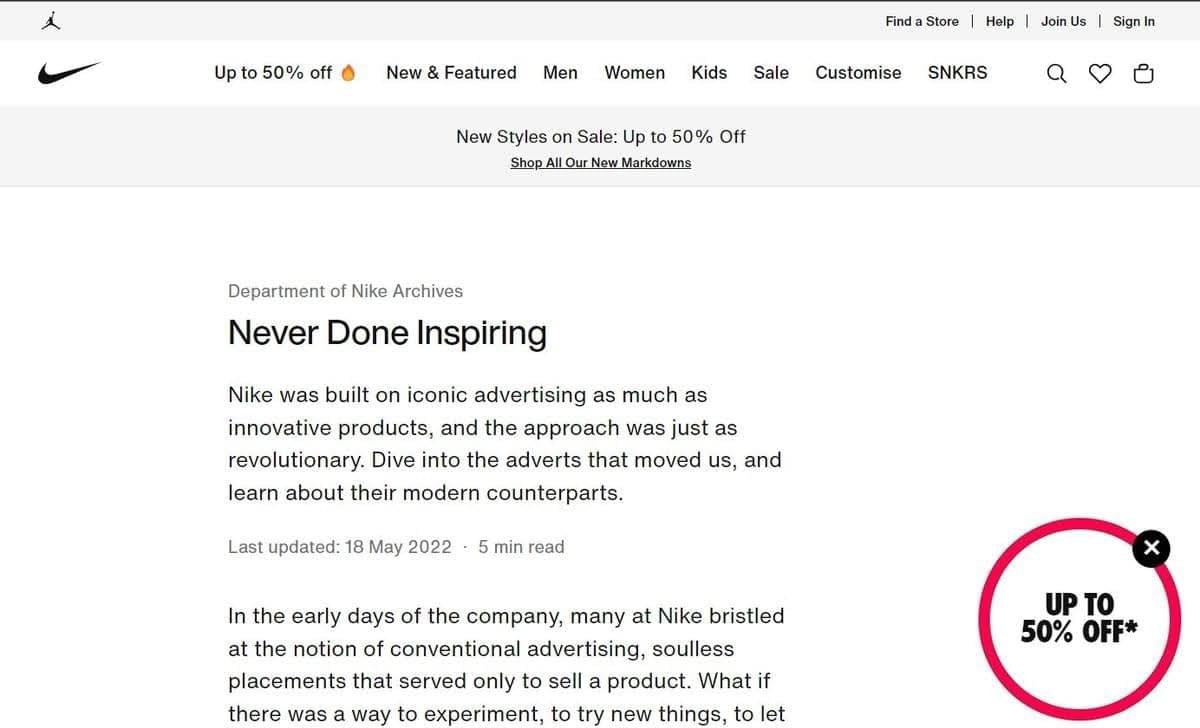Expand the Women navigation menu
Image resolution: width=1200 pixels, height=728 pixels.
click(x=634, y=73)
